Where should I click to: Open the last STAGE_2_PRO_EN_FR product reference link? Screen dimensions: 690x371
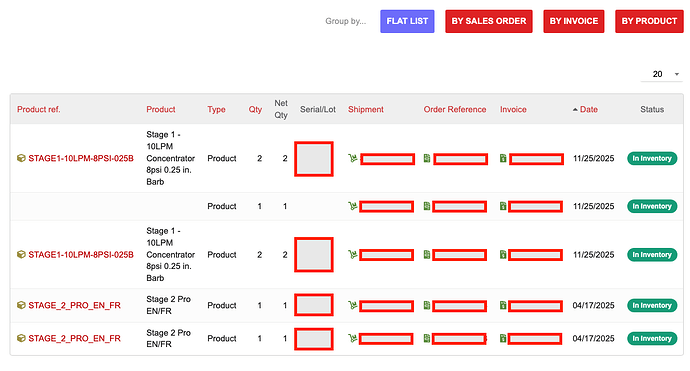[x=74, y=338]
